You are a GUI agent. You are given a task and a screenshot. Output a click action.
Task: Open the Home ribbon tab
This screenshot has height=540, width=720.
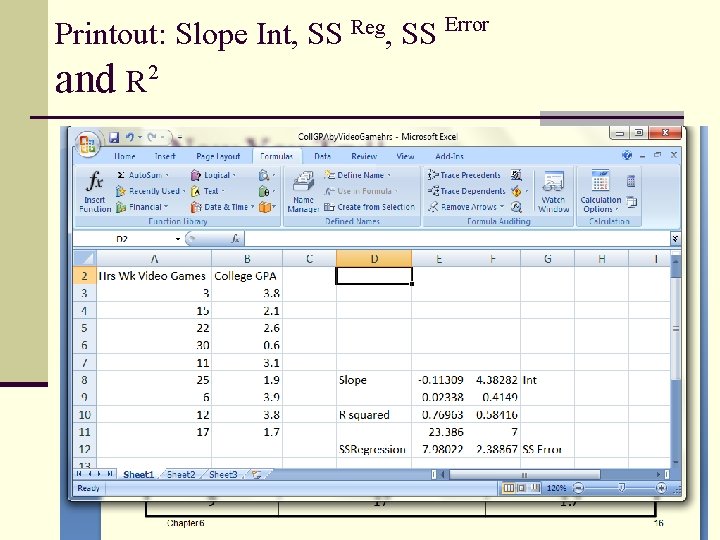click(x=124, y=156)
